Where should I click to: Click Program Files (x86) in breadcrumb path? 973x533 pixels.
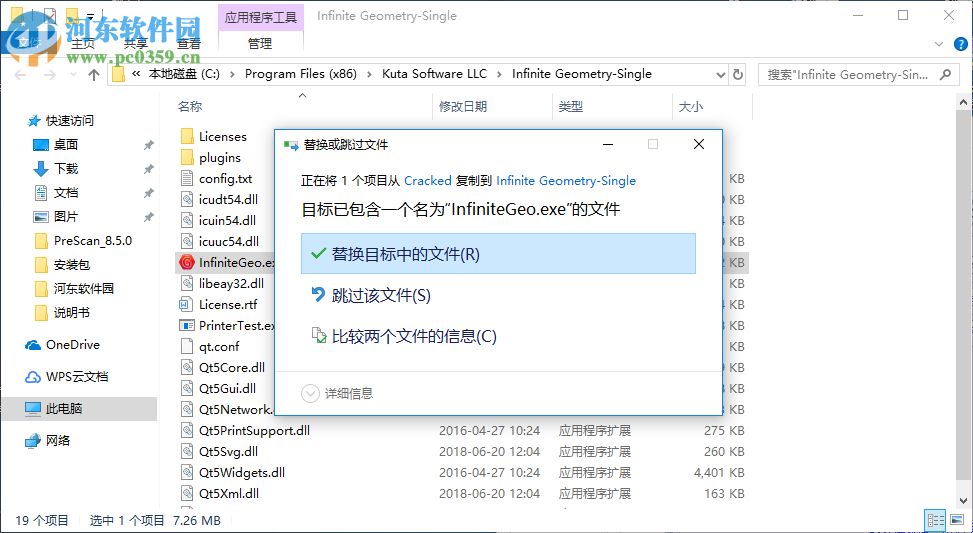pyautogui.click(x=301, y=74)
